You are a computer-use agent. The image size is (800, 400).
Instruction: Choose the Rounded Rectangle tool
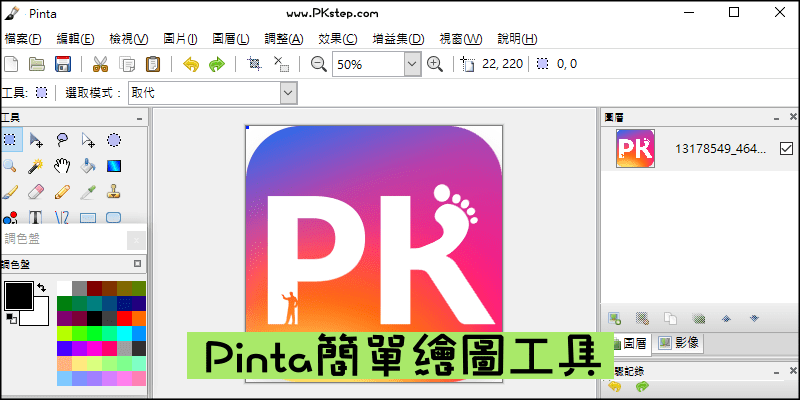(x=114, y=218)
